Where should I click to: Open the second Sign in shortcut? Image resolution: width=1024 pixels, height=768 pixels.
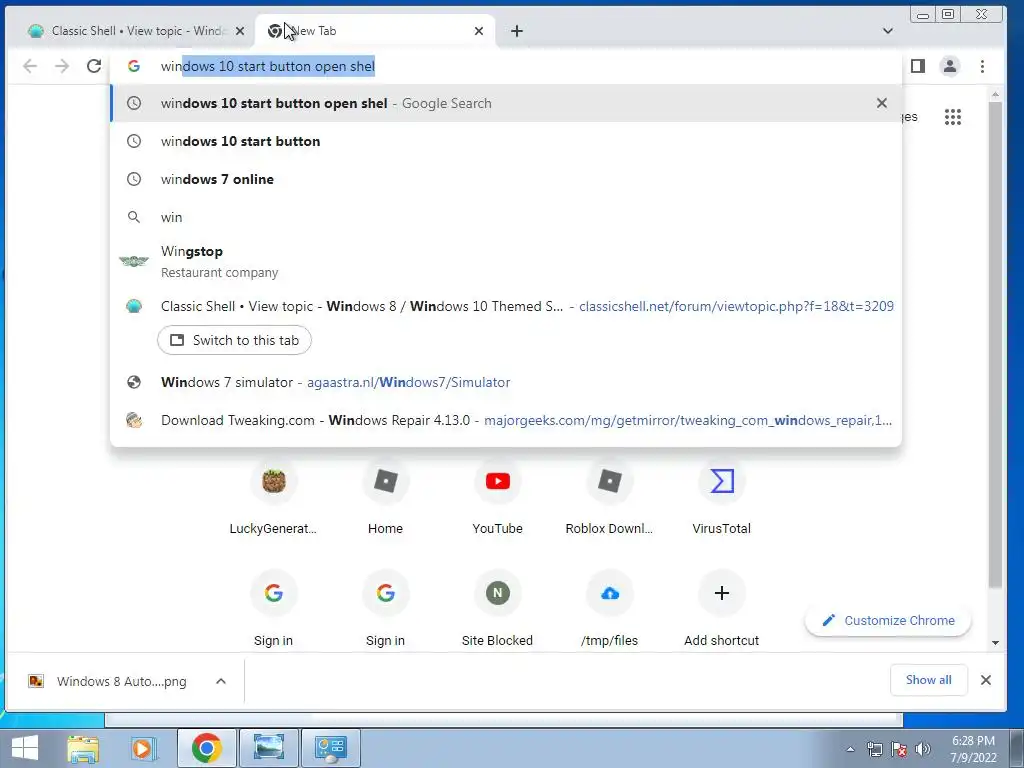(385, 607)
